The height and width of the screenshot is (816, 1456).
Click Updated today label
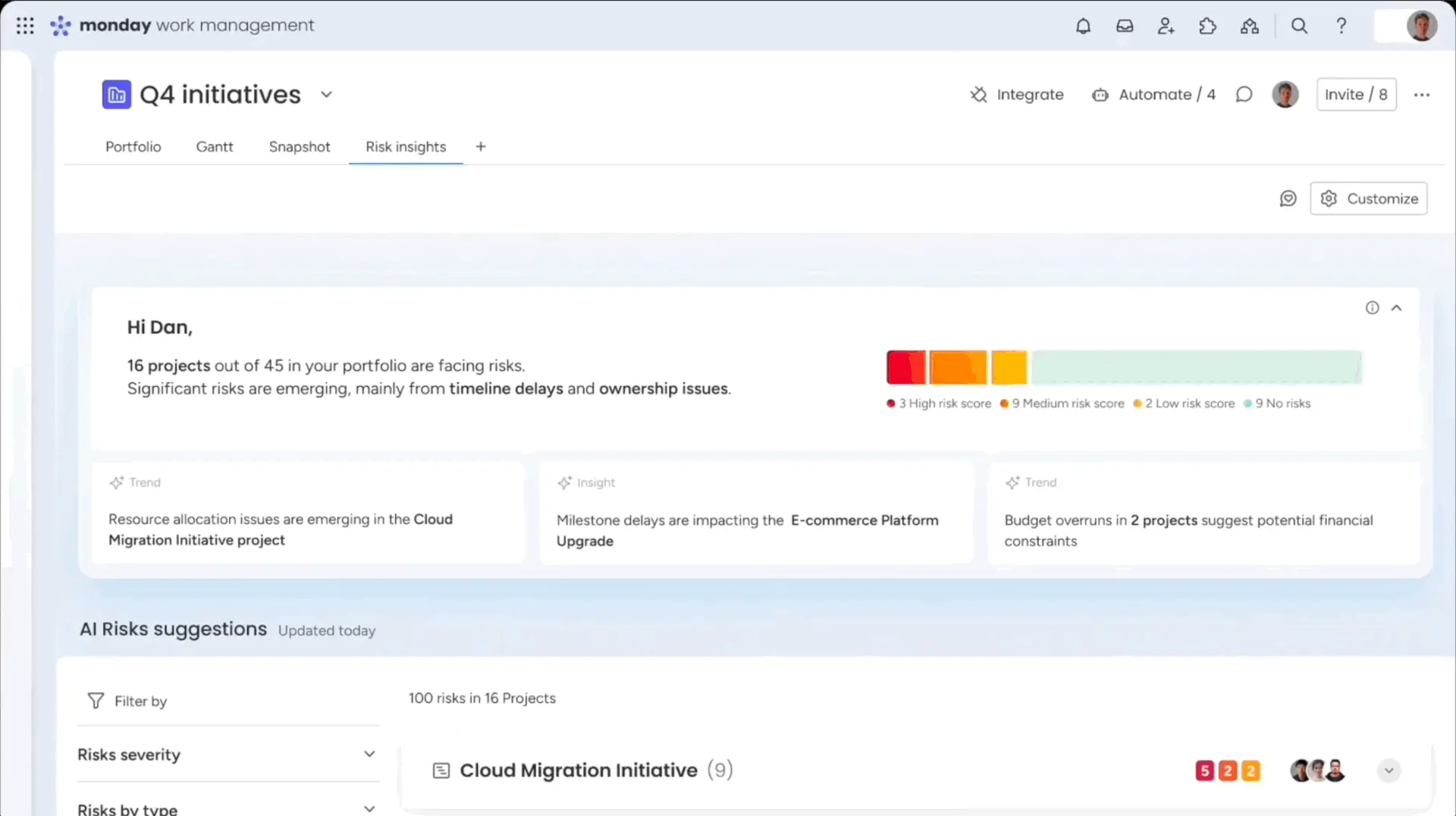327,631
